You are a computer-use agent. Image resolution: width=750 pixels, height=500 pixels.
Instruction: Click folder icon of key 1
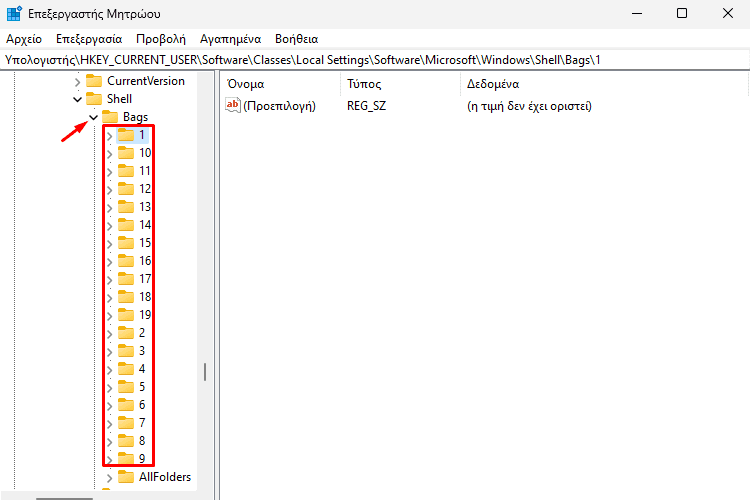[126, 135]
